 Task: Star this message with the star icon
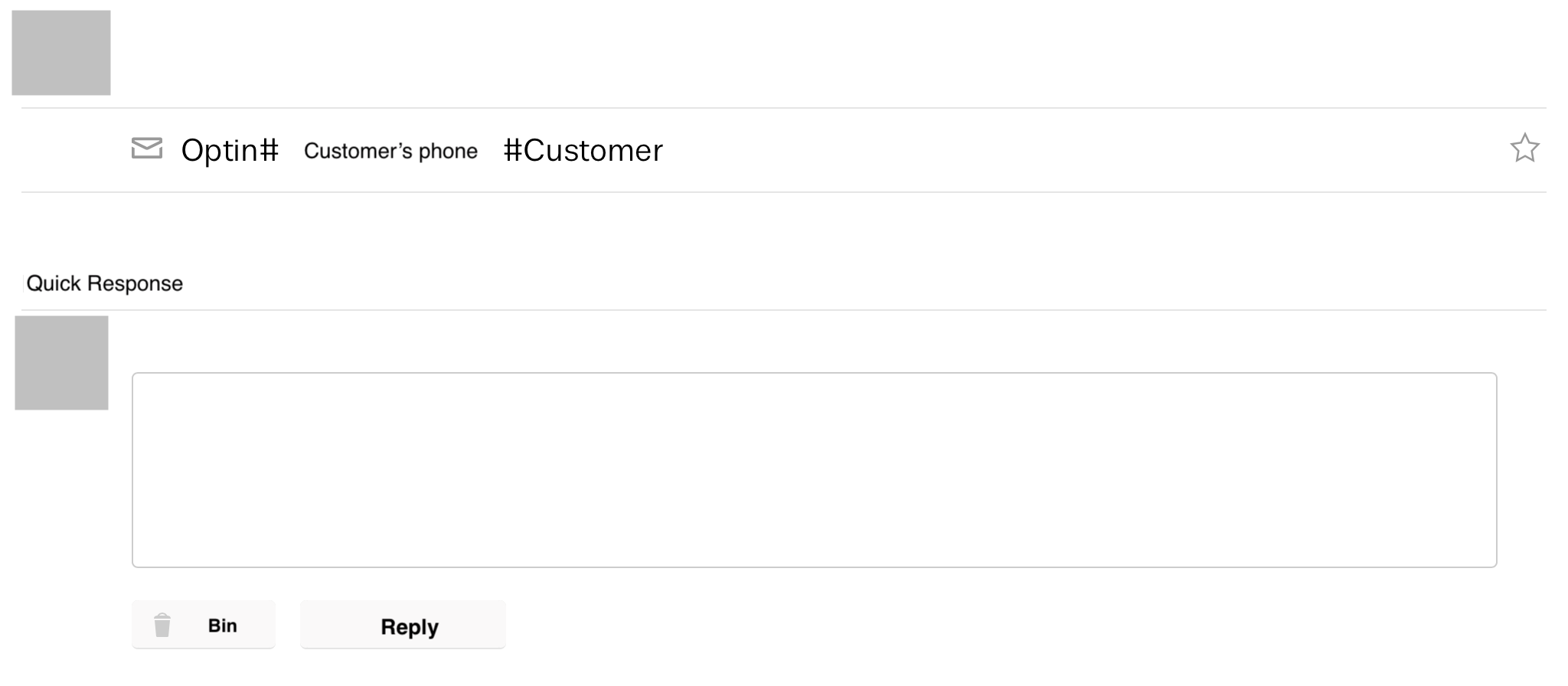pos(1524,148)
